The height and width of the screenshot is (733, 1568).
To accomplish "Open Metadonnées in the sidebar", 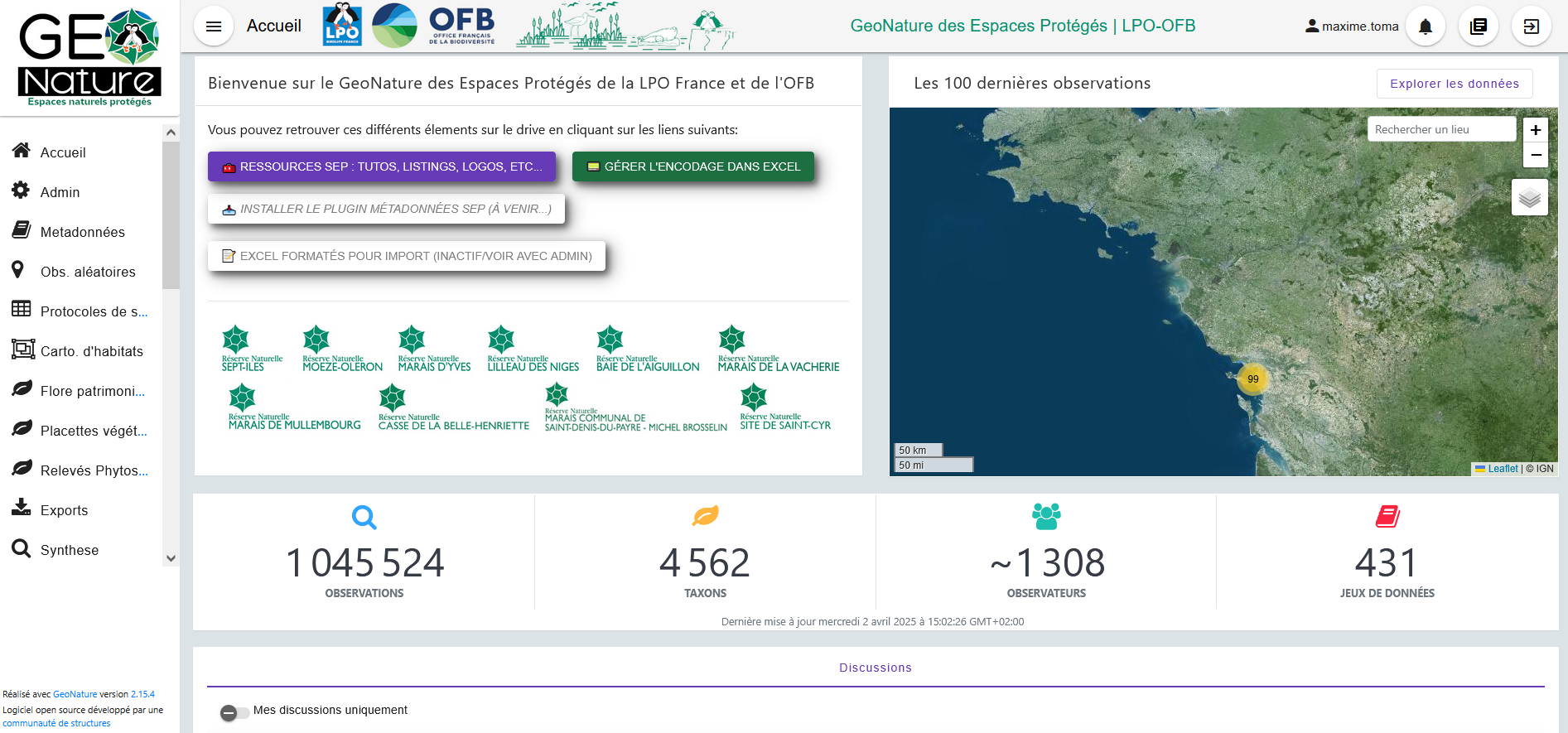I will [82, 232].
